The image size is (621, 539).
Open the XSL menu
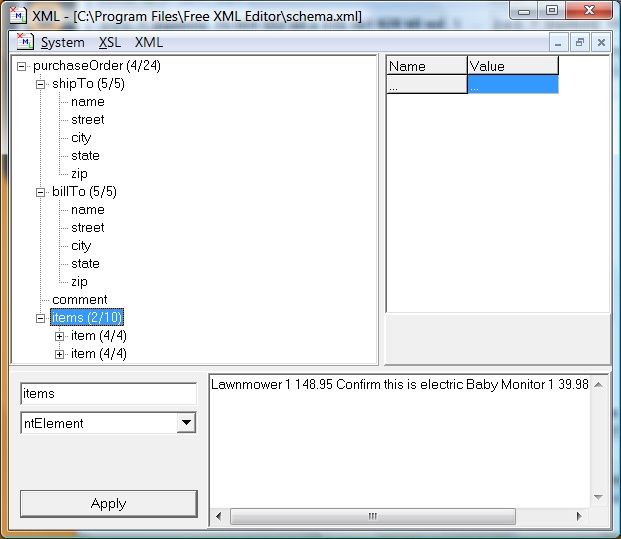click(110, 42)
